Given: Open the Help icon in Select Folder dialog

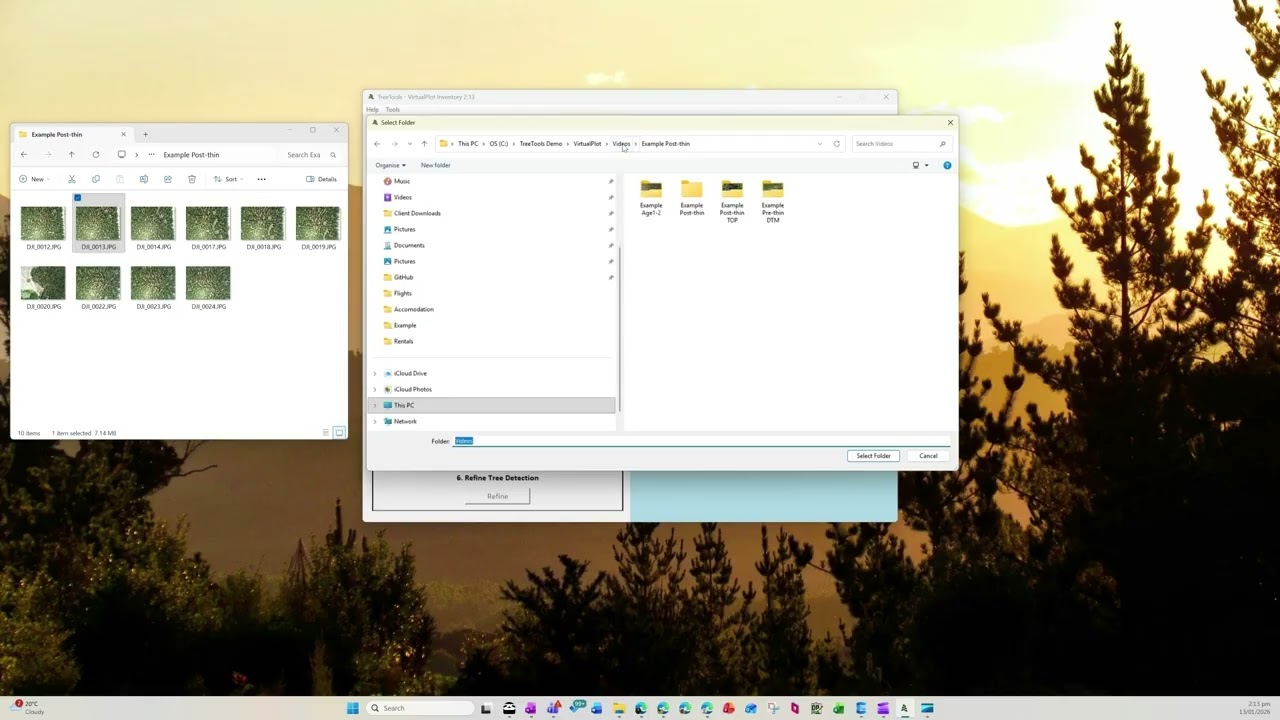Looking at the screenshot, I should click(947, 165).
